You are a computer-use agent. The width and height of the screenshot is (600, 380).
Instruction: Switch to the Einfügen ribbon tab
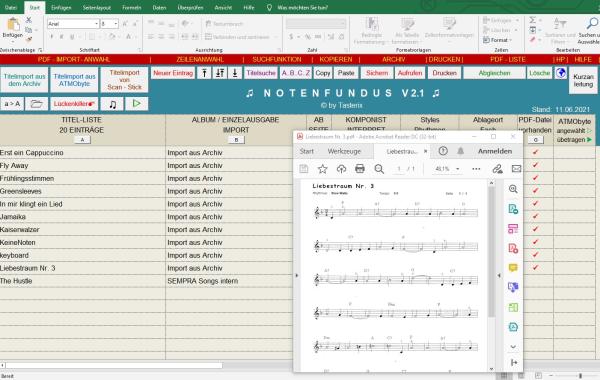point(61,7)
